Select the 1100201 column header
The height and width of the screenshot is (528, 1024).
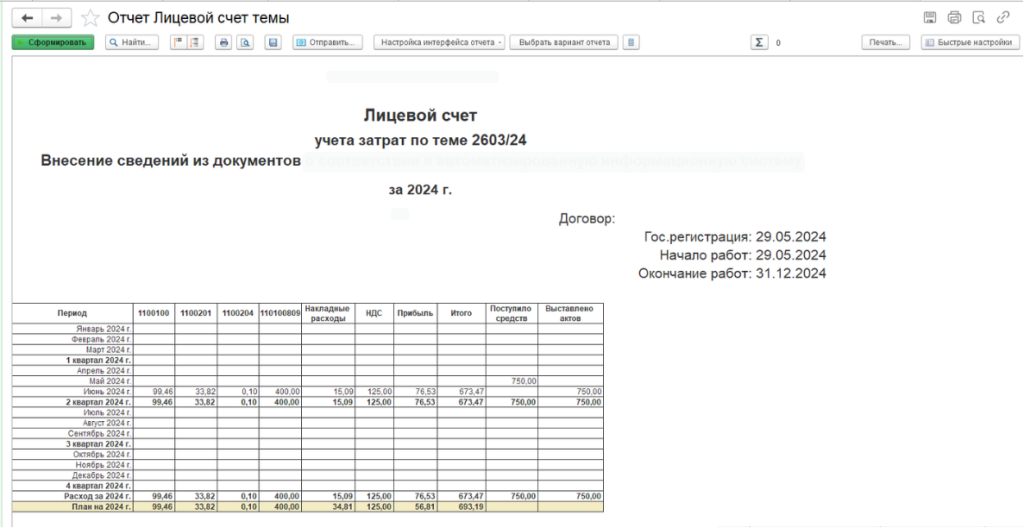tap(196, 314)
